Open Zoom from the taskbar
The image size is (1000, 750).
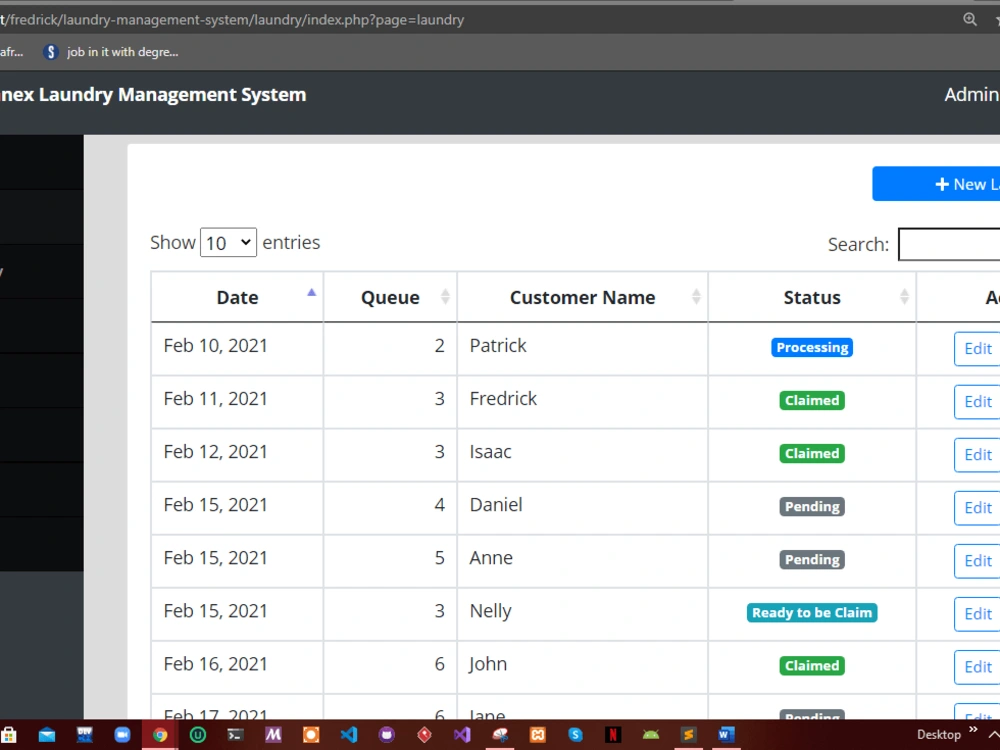[x=122, y=735]
